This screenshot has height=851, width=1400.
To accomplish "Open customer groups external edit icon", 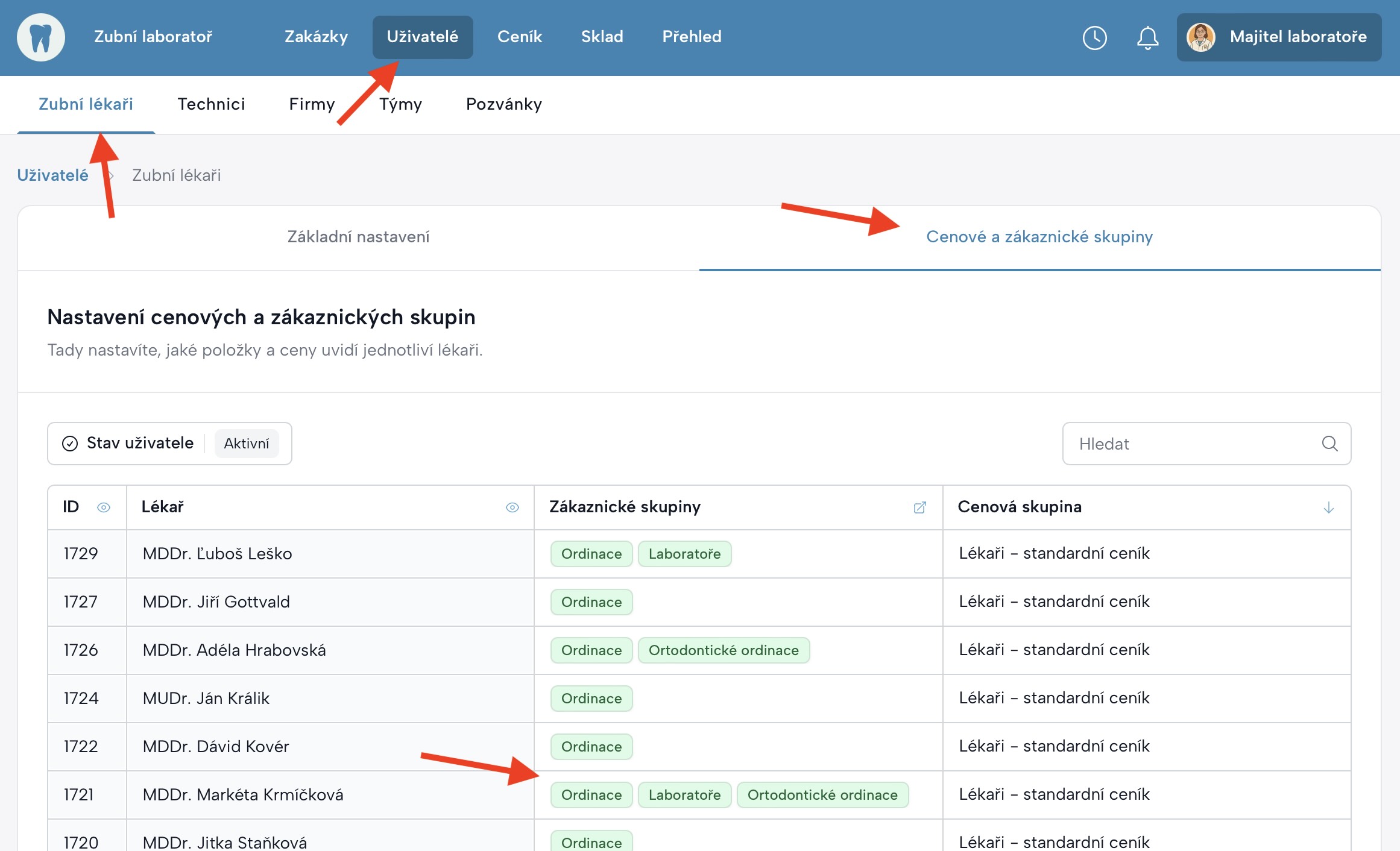I will coord(919,507).
